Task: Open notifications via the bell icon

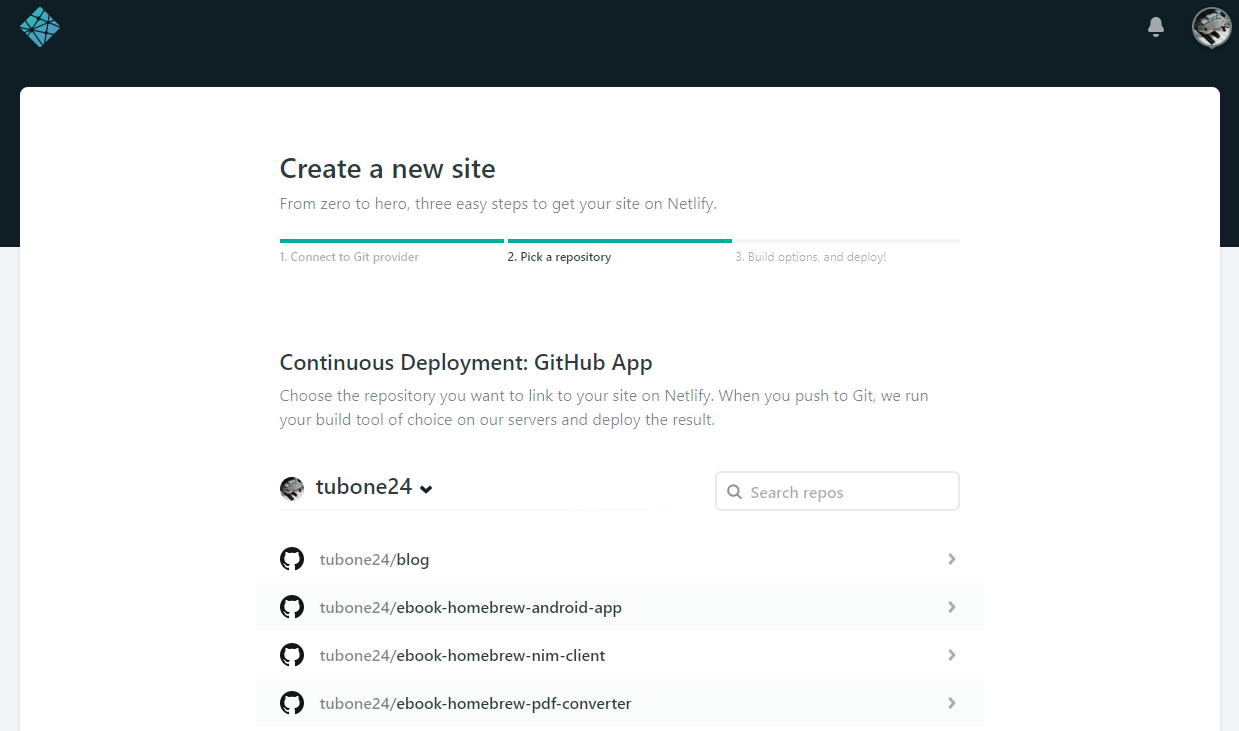Action: (x=1156, y=27)
